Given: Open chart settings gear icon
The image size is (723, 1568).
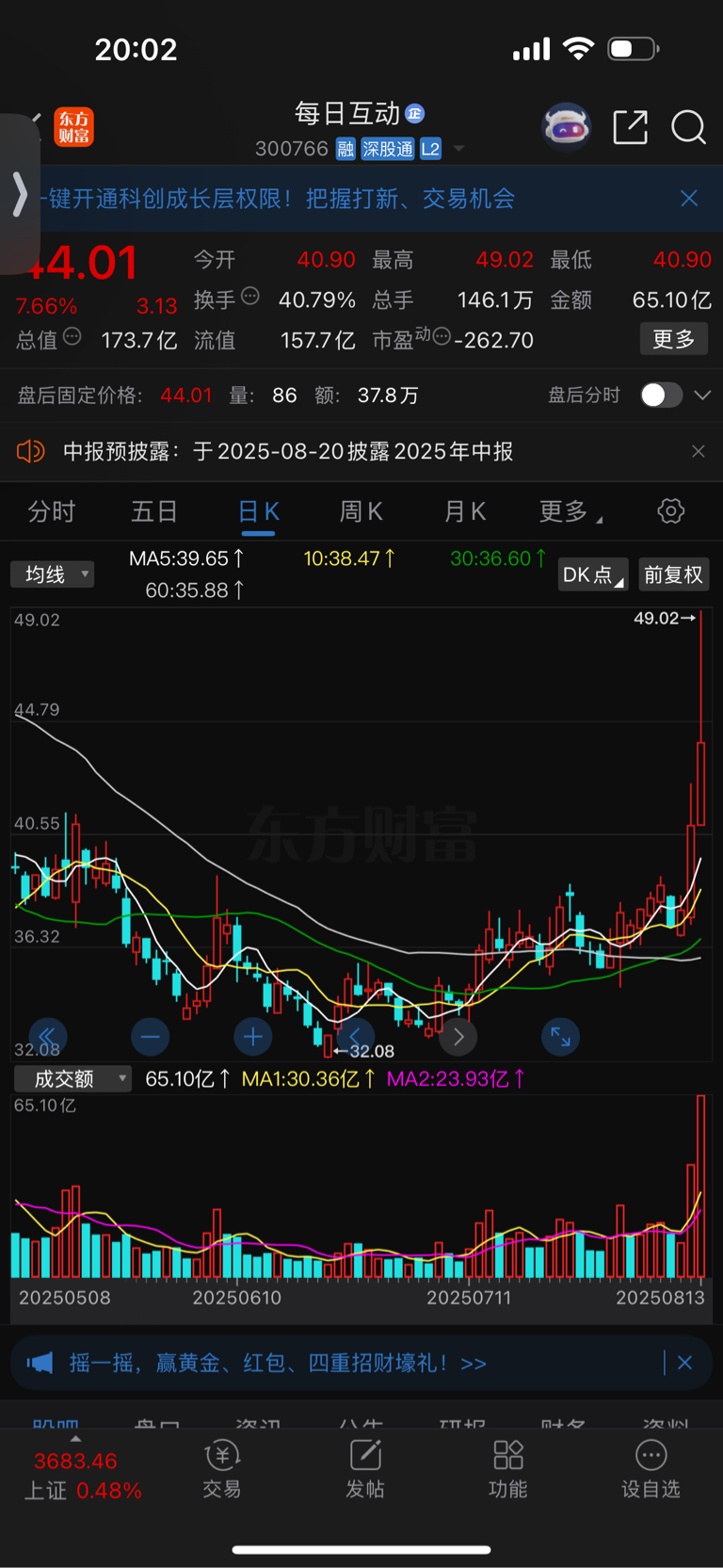Looking at the screenshot, I should (x=670, y=511).
